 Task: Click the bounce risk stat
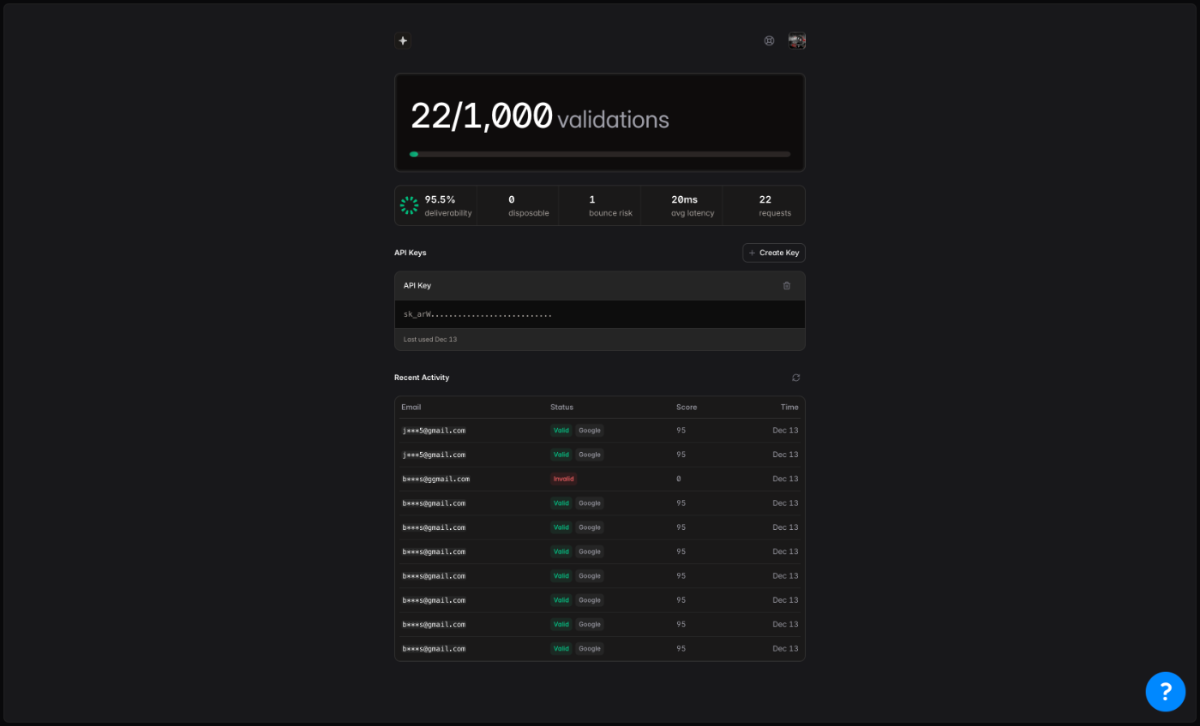[x=611, y=206]
